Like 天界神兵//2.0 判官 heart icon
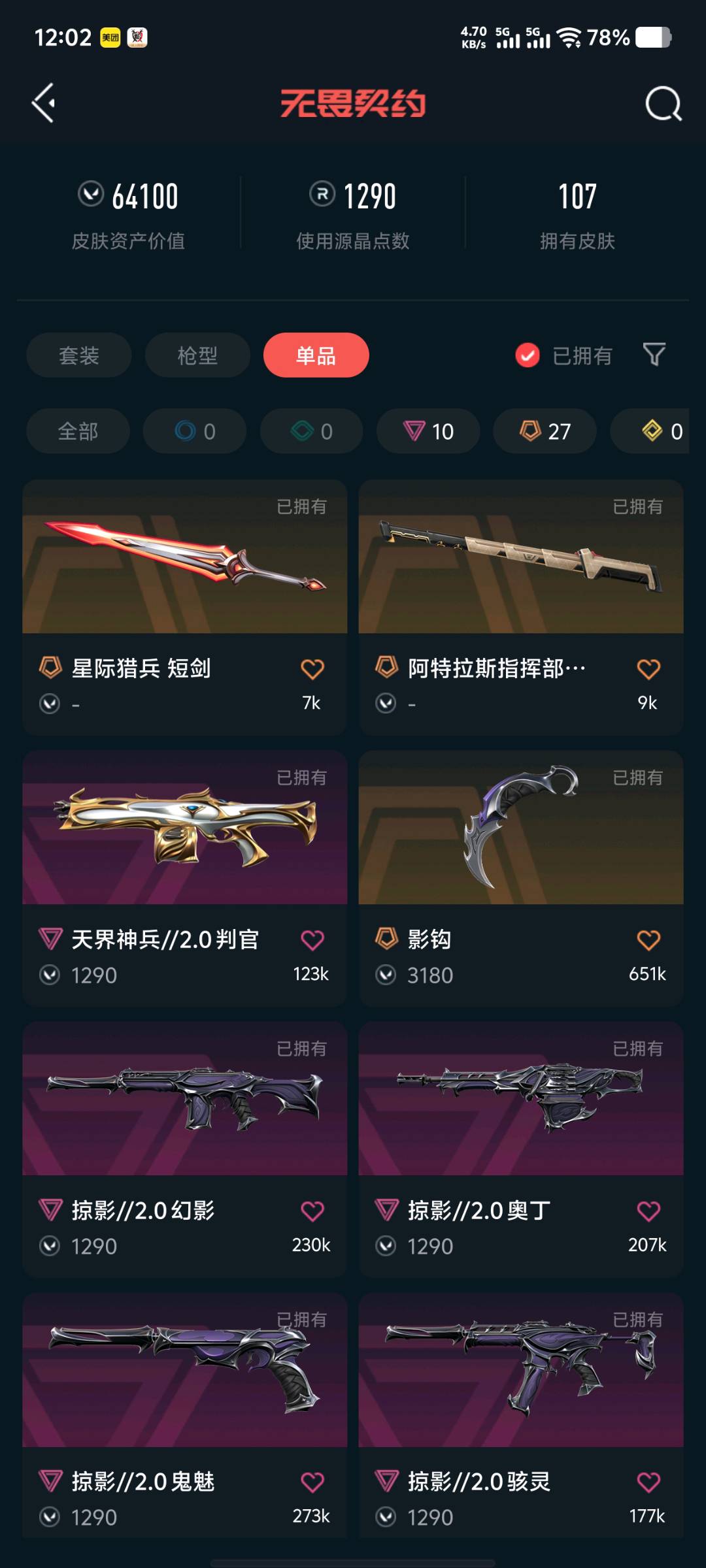The image size is (706, 1568). pos(312,940)
